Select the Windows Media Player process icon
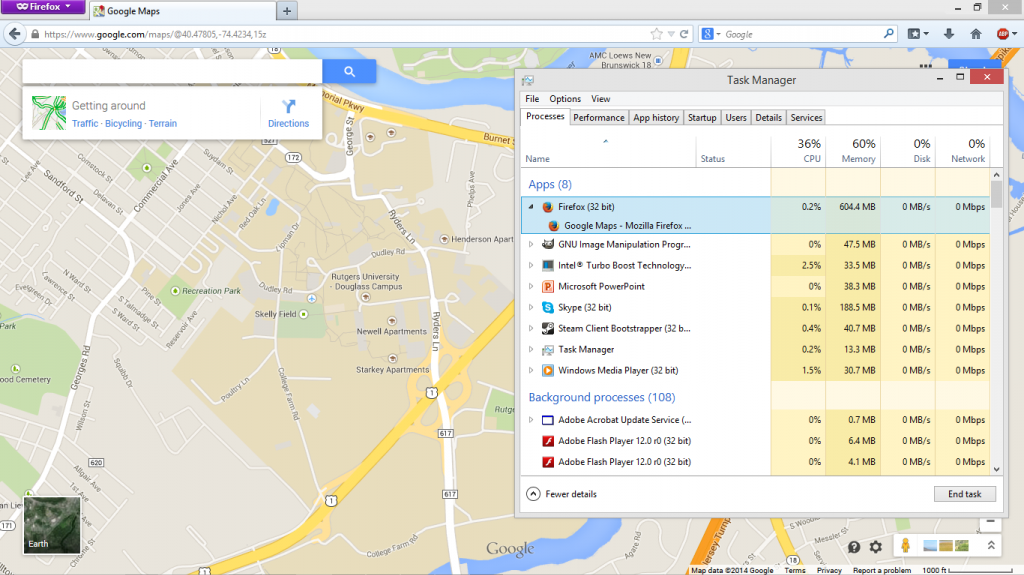Screen dimensions: 1024x575 [548, 370]
